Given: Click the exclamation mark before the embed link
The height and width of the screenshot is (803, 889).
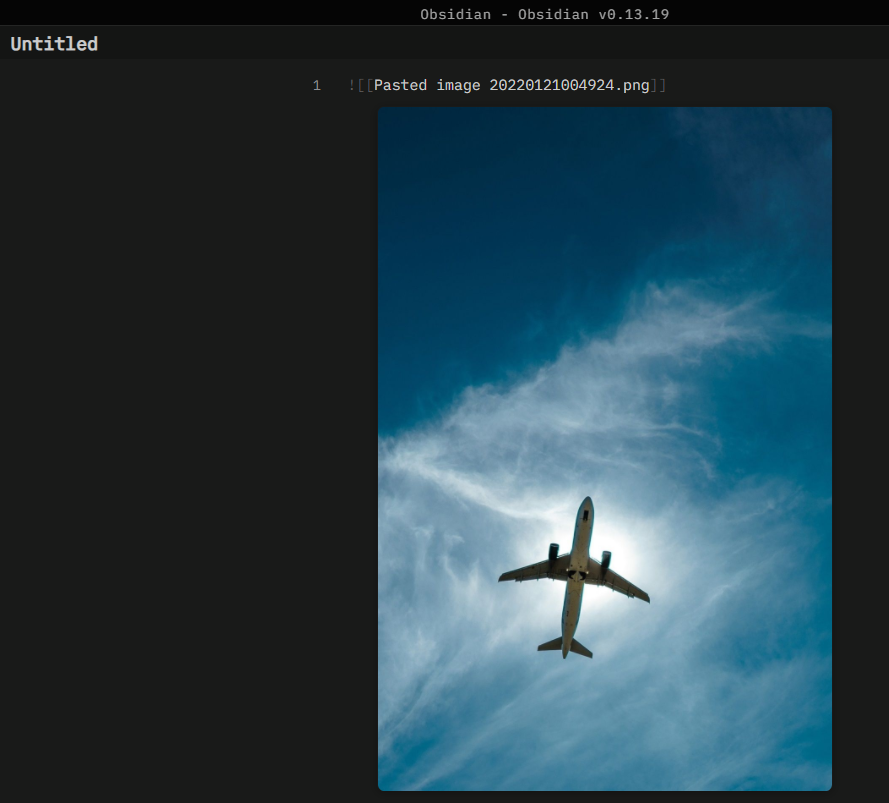Looking at the screenshot, I should click(x=352, y=86).
